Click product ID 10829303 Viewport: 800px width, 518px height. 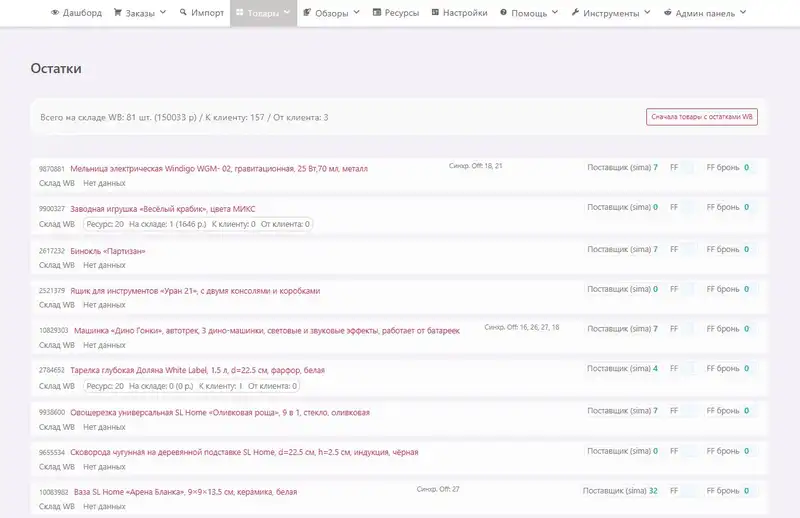pyautogui.click(x=54, y=331)
